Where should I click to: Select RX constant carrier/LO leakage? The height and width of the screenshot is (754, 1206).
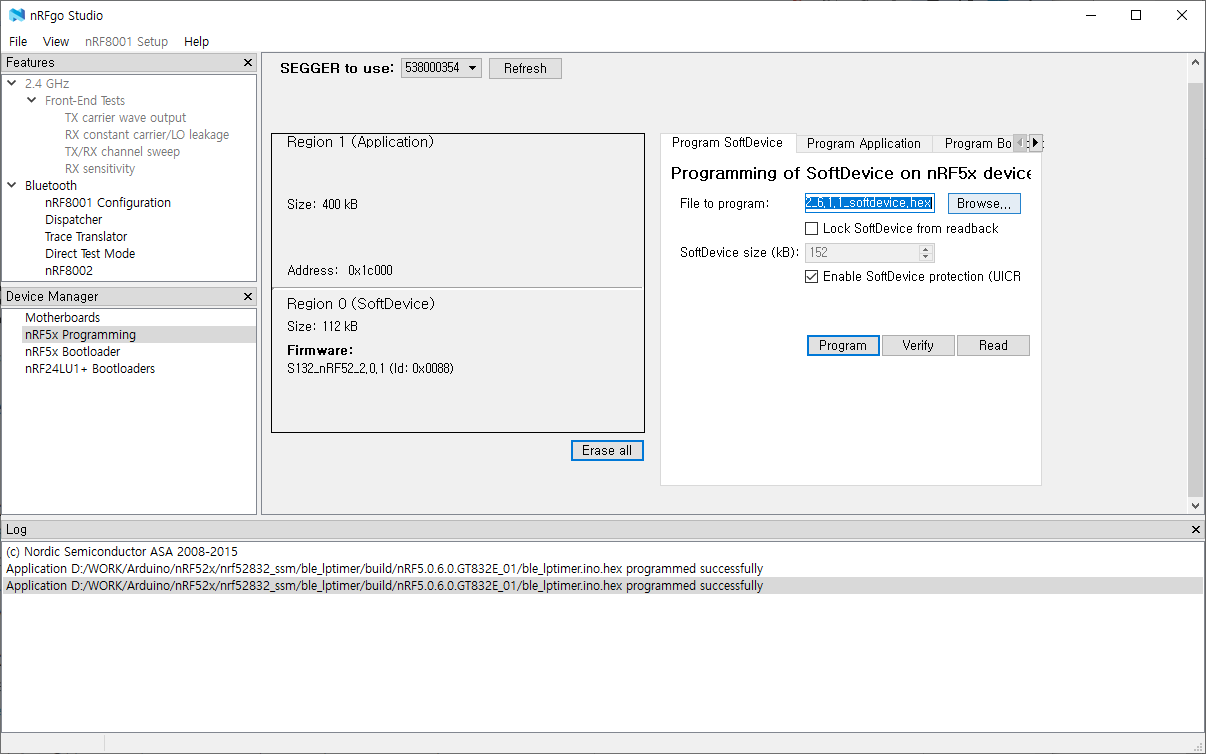(x=147, y=134)
